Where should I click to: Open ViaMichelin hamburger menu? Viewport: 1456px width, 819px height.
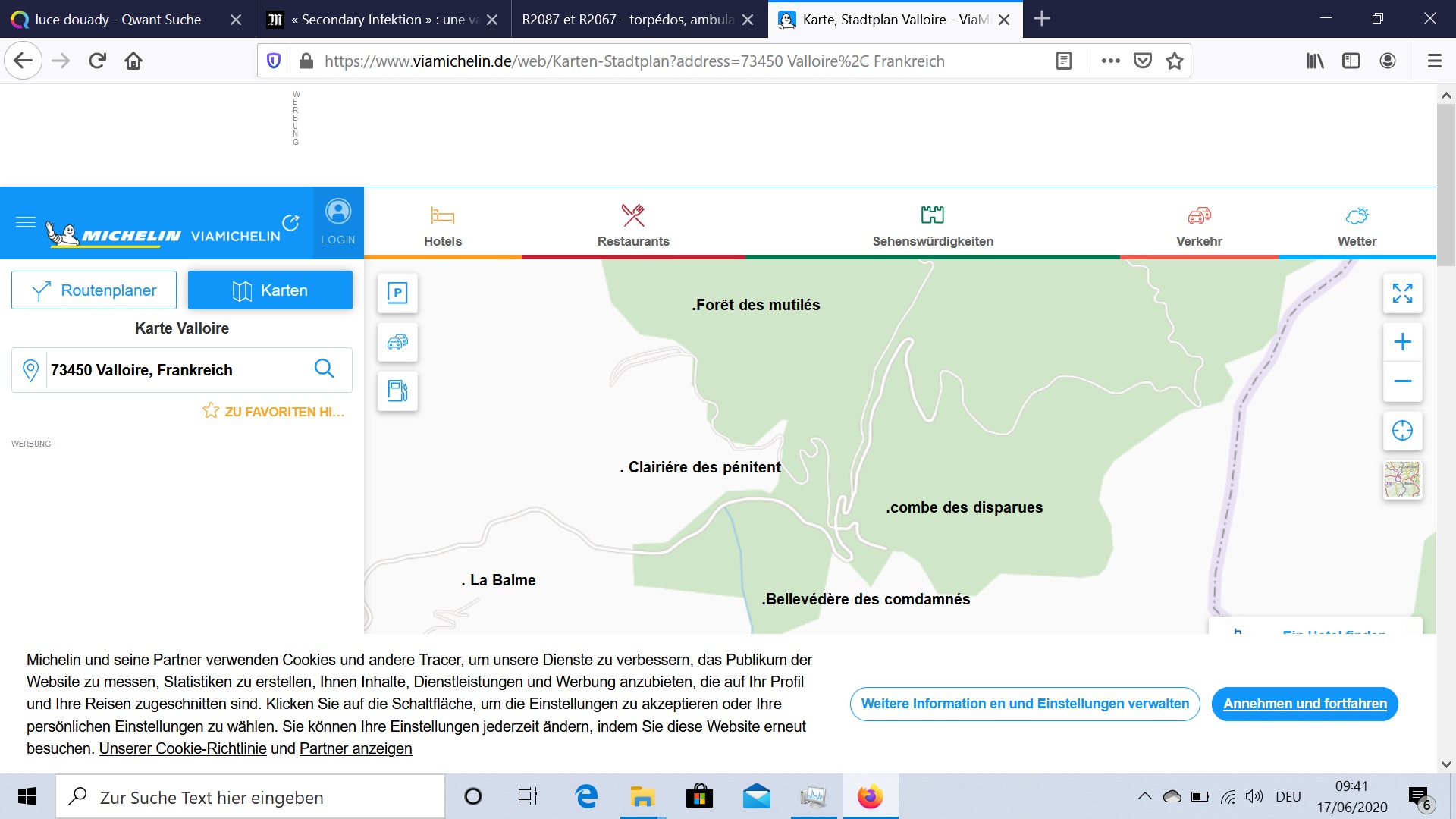(26, 222)
